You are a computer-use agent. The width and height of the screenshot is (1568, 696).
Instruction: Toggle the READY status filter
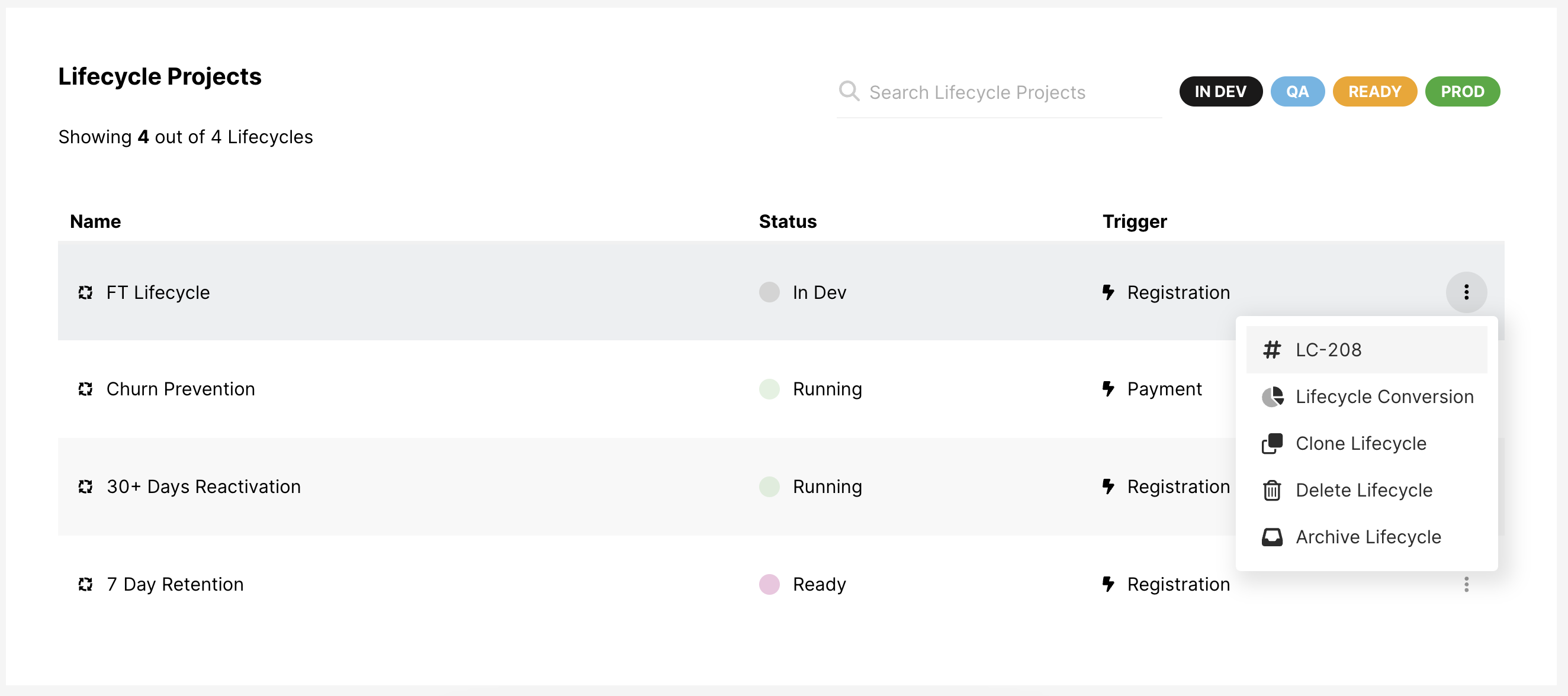[x=1374, y=91]
